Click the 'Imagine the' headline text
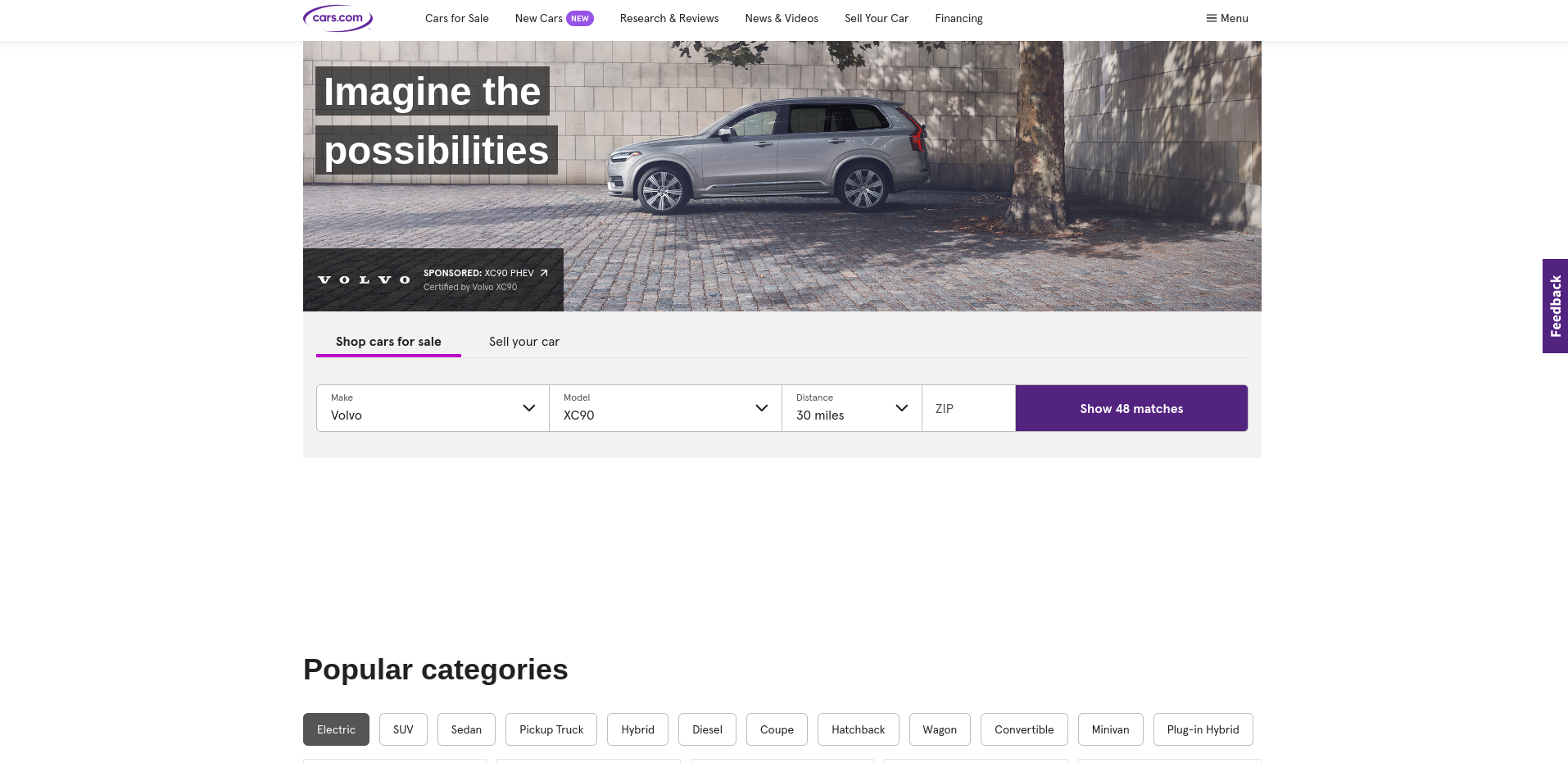The image size is (1568, 763). point(432,91)
